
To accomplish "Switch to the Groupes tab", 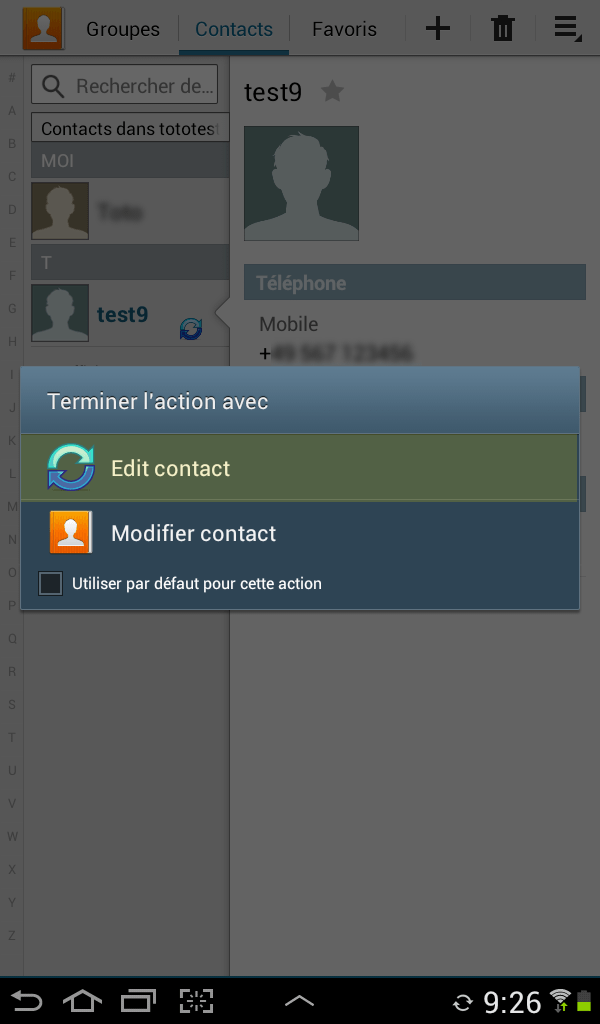I will click(x=123, y=29).
